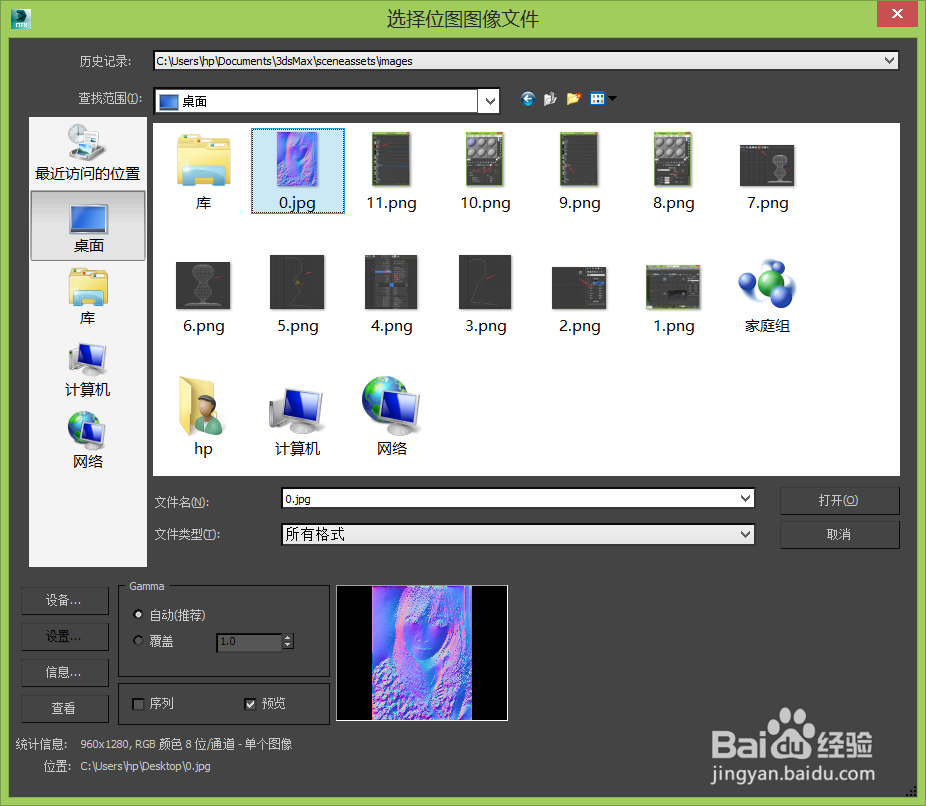Click the view mode icon in the toolbar
Screen dimensions: 926x806
point(596,98)
